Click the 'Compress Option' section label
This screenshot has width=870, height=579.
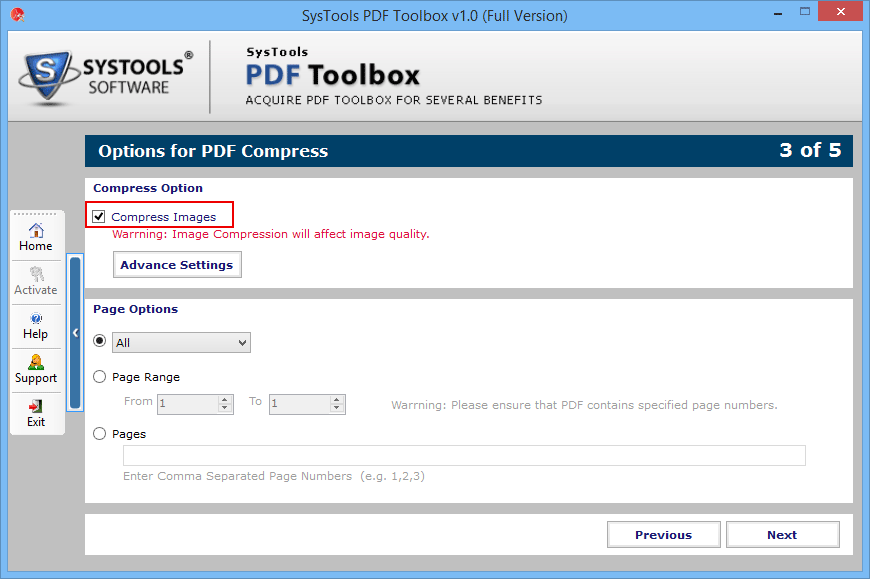[x=148, y=188]
